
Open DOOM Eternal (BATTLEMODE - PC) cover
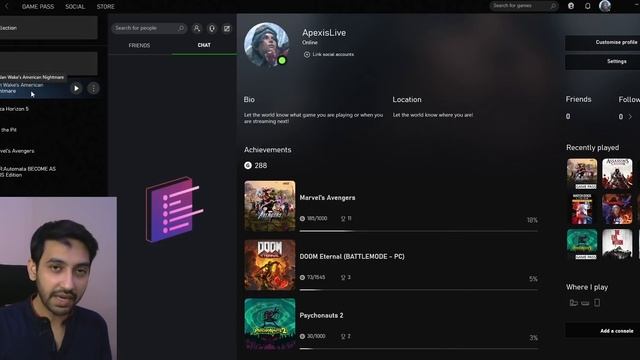(x=270, y=265)
